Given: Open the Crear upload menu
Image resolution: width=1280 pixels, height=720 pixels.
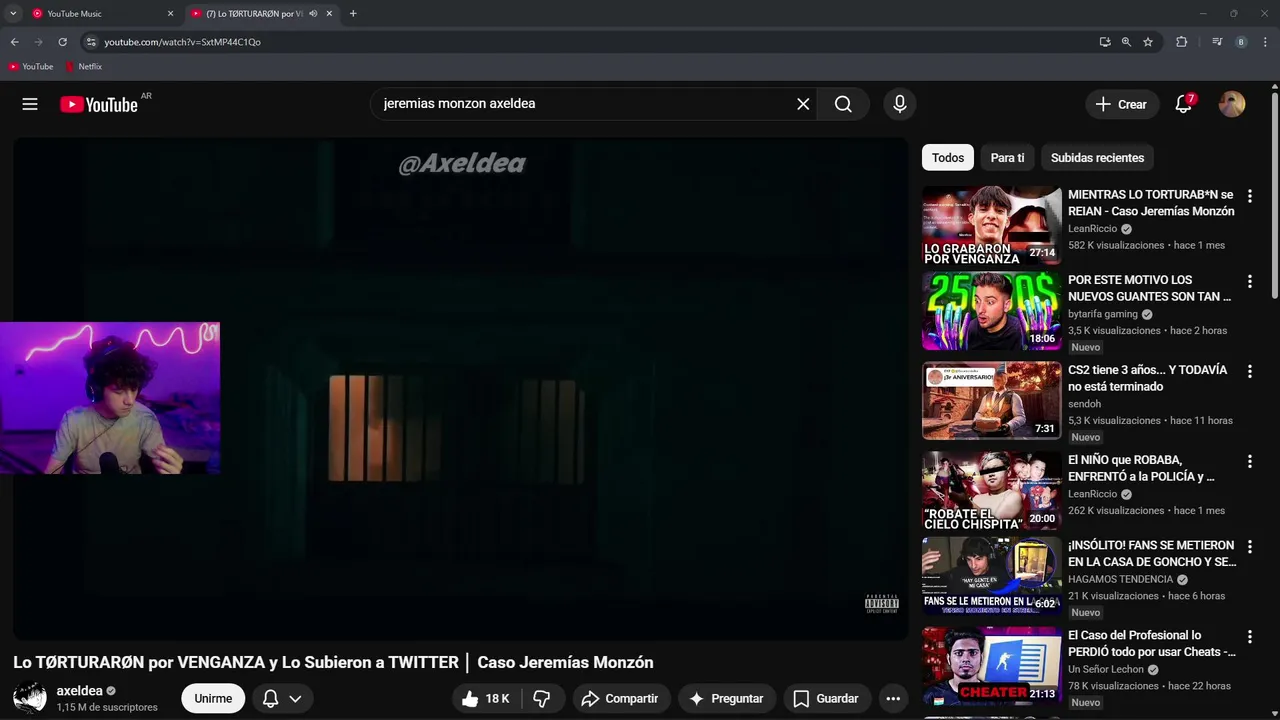Looking at the screenshot, I should tap(1121, 104).
